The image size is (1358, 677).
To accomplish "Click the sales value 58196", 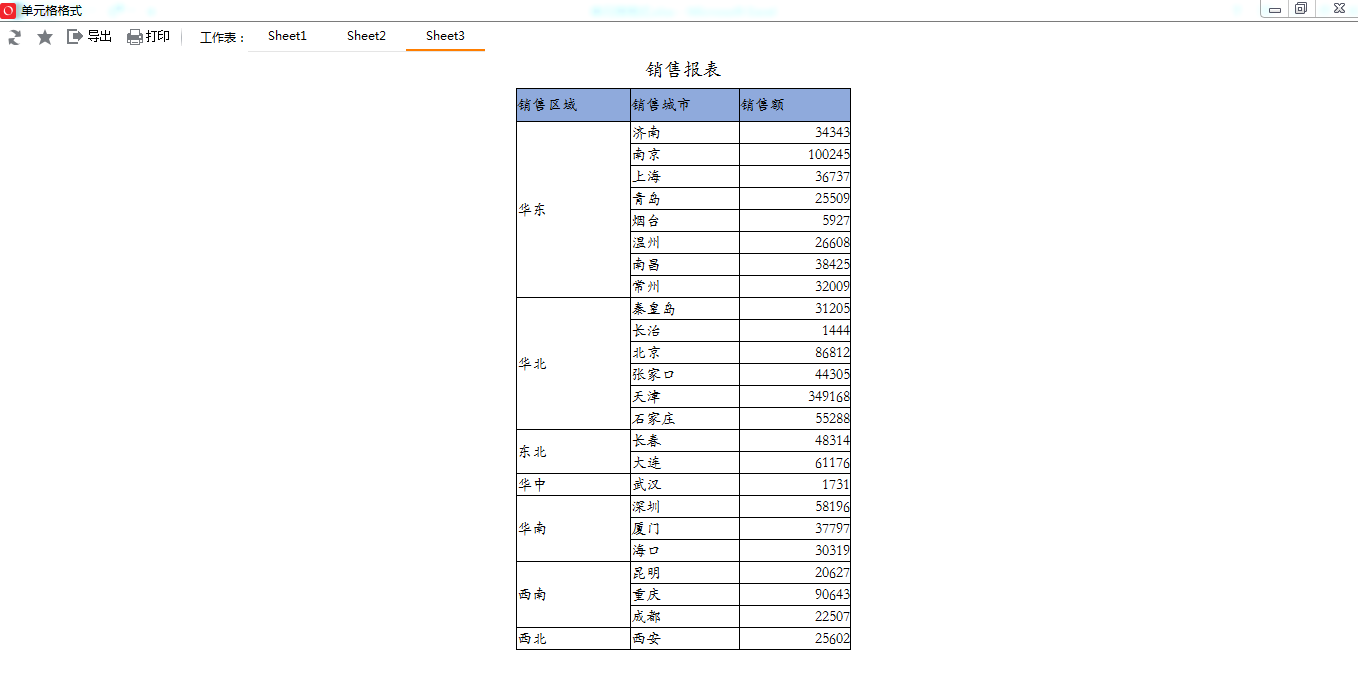I will 832,507.
